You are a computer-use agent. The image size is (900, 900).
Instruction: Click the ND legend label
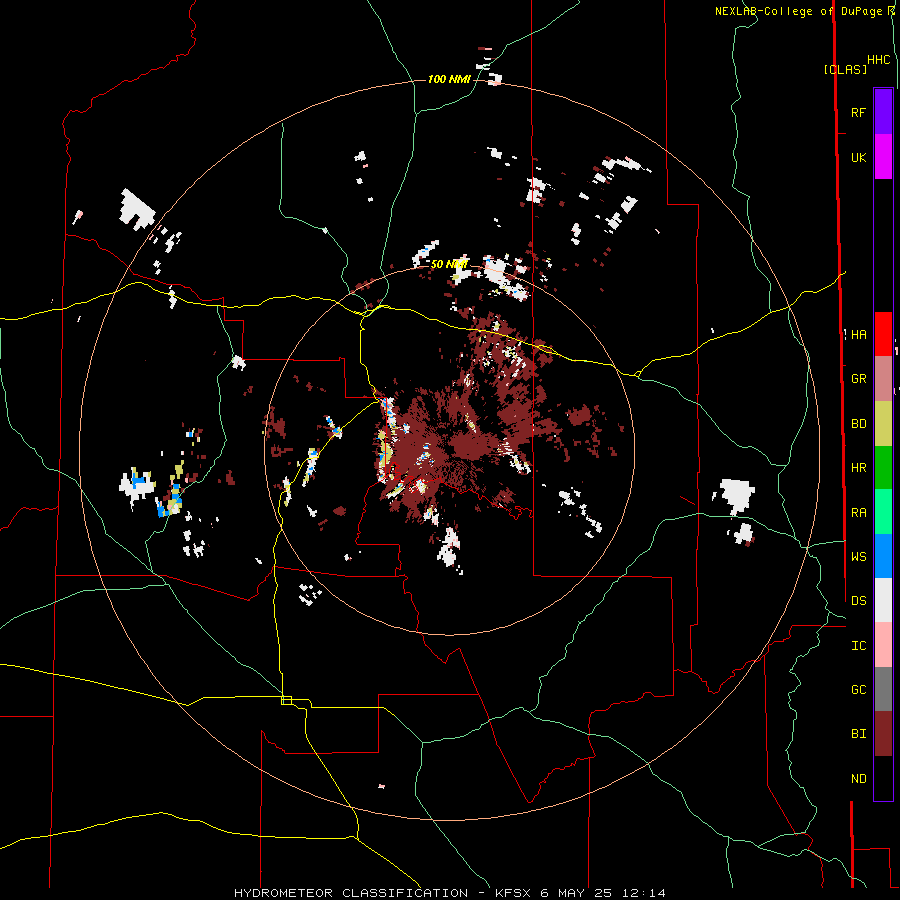[858, 779]
